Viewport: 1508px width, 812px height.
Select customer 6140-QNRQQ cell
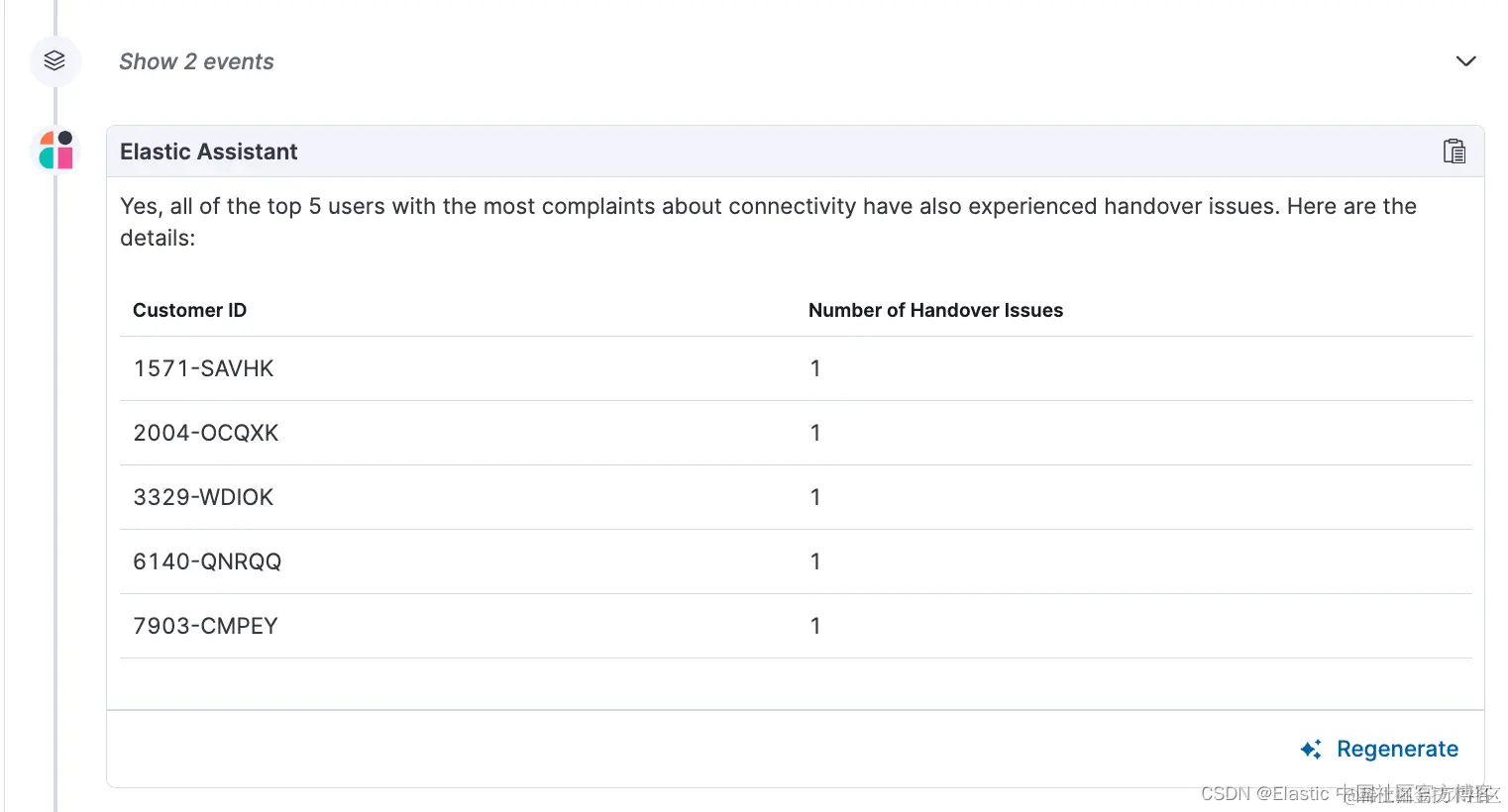[x=207, y=561]
